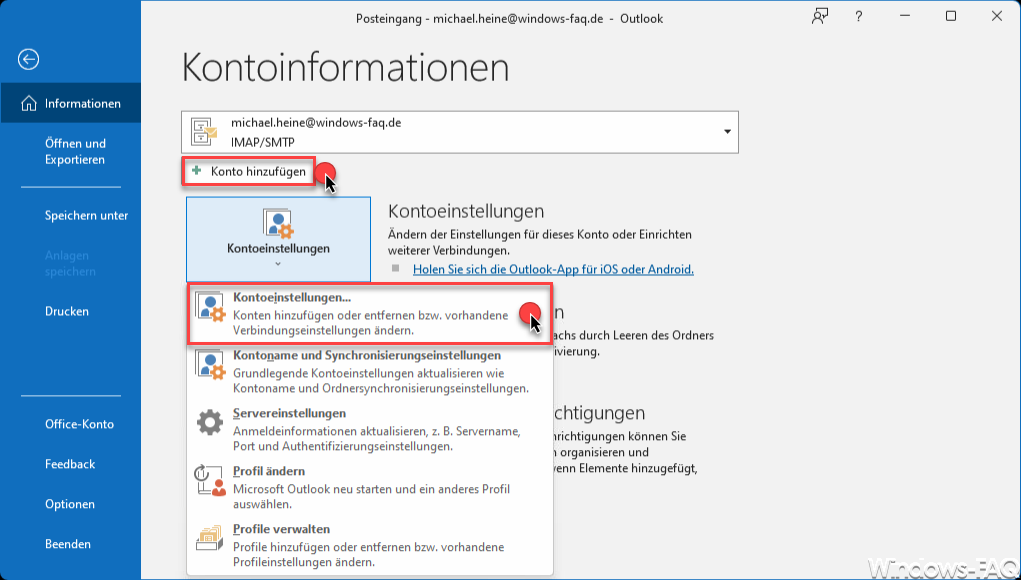Choose Kontoeinstellungen... from the dropdown menu
Viewport: 1021px width, 580px height.
pos(370,314)
